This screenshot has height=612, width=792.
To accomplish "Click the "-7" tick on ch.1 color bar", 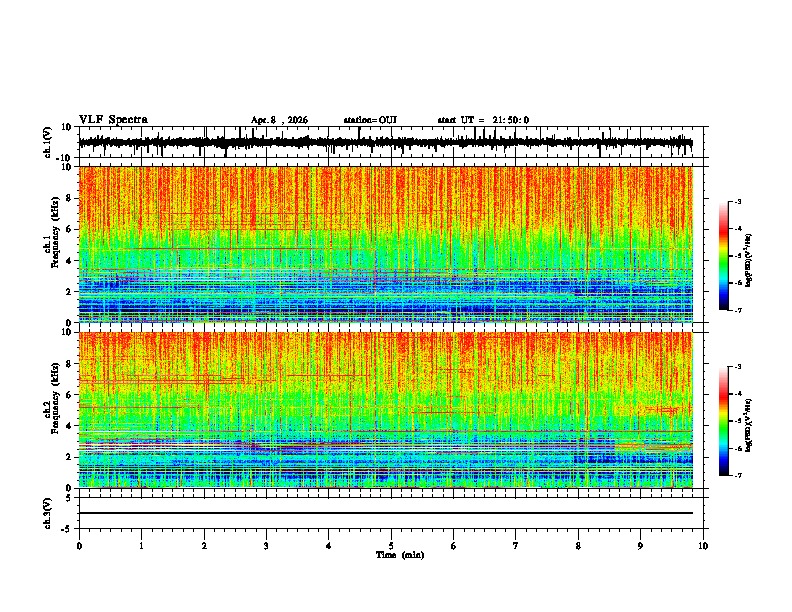I will point(737,310).
